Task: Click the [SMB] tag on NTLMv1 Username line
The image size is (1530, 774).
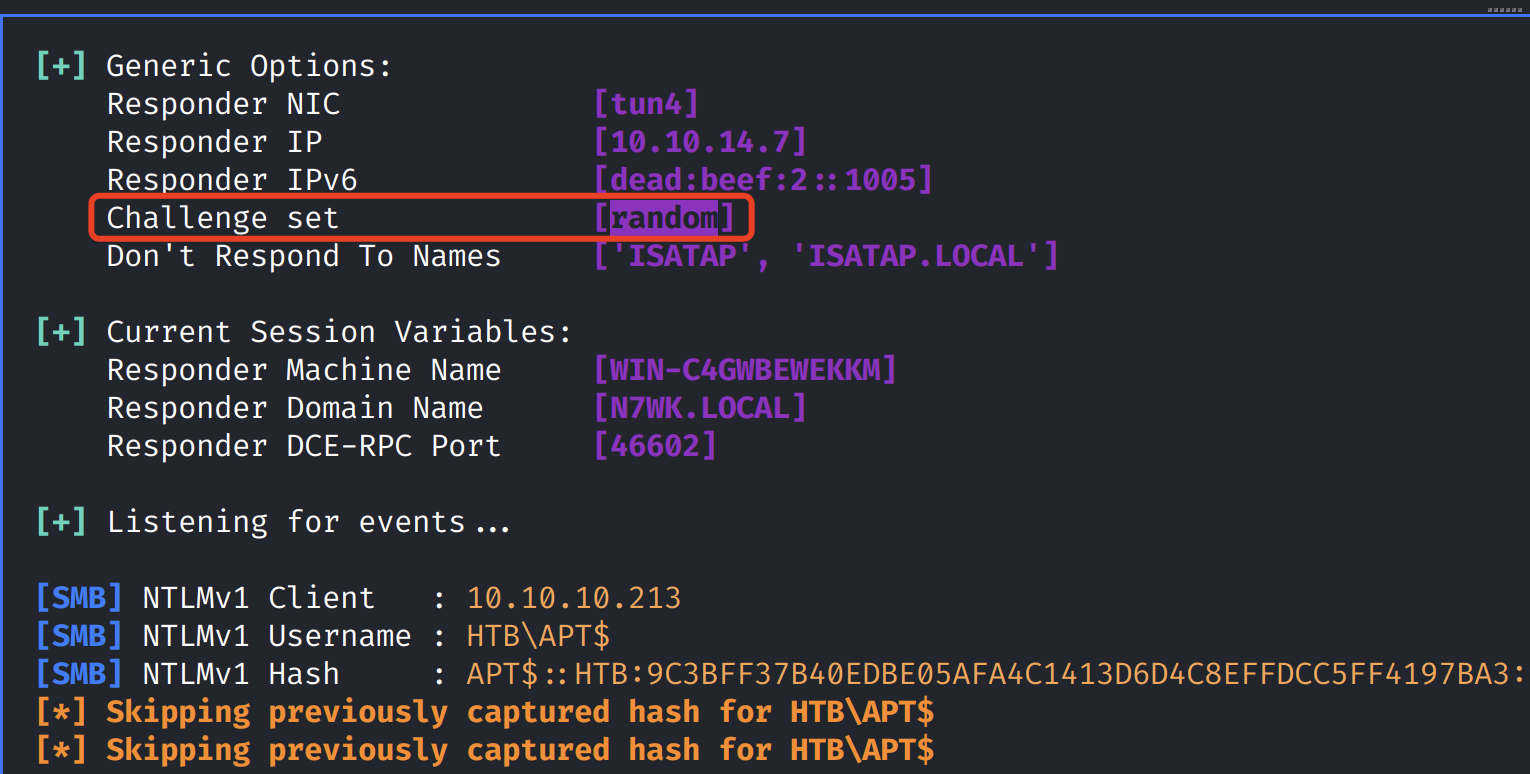Action: tap(79, 636)
